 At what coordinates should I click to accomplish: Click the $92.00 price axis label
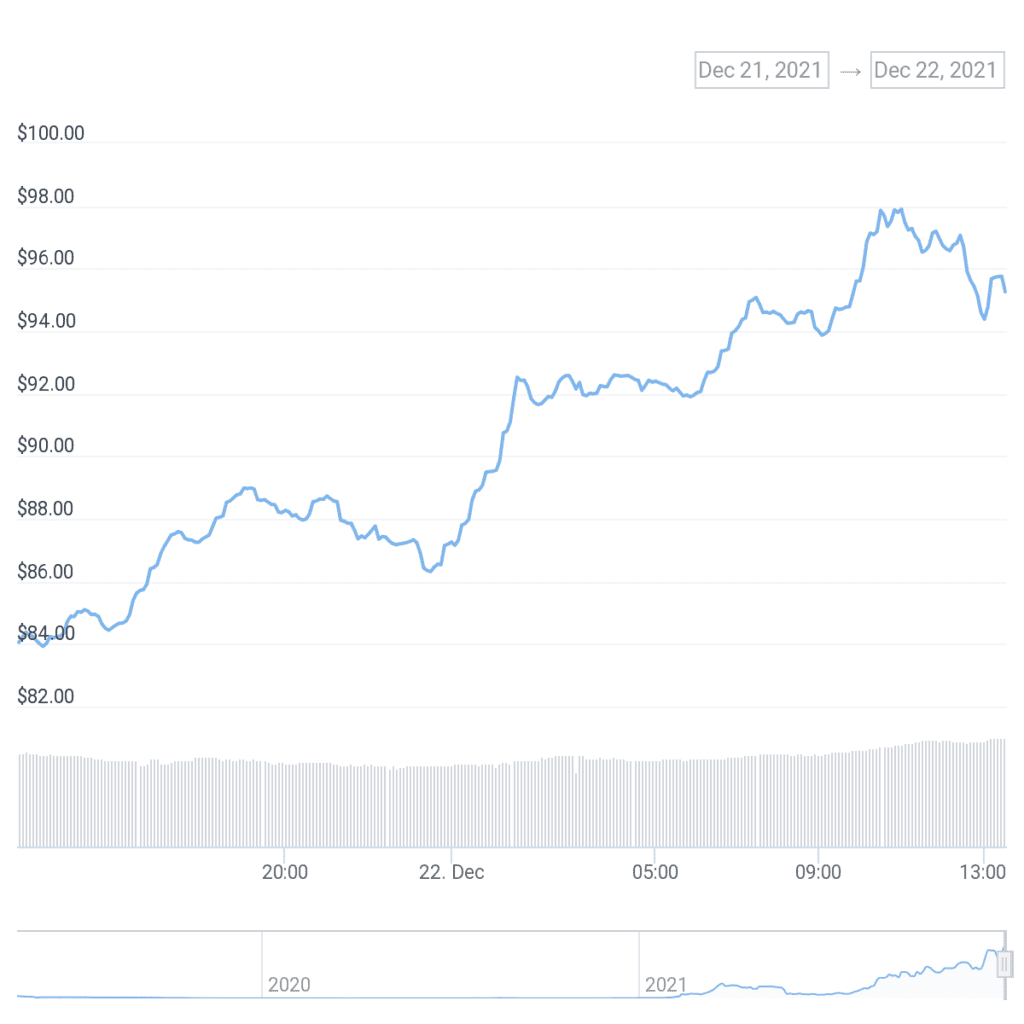46,384
